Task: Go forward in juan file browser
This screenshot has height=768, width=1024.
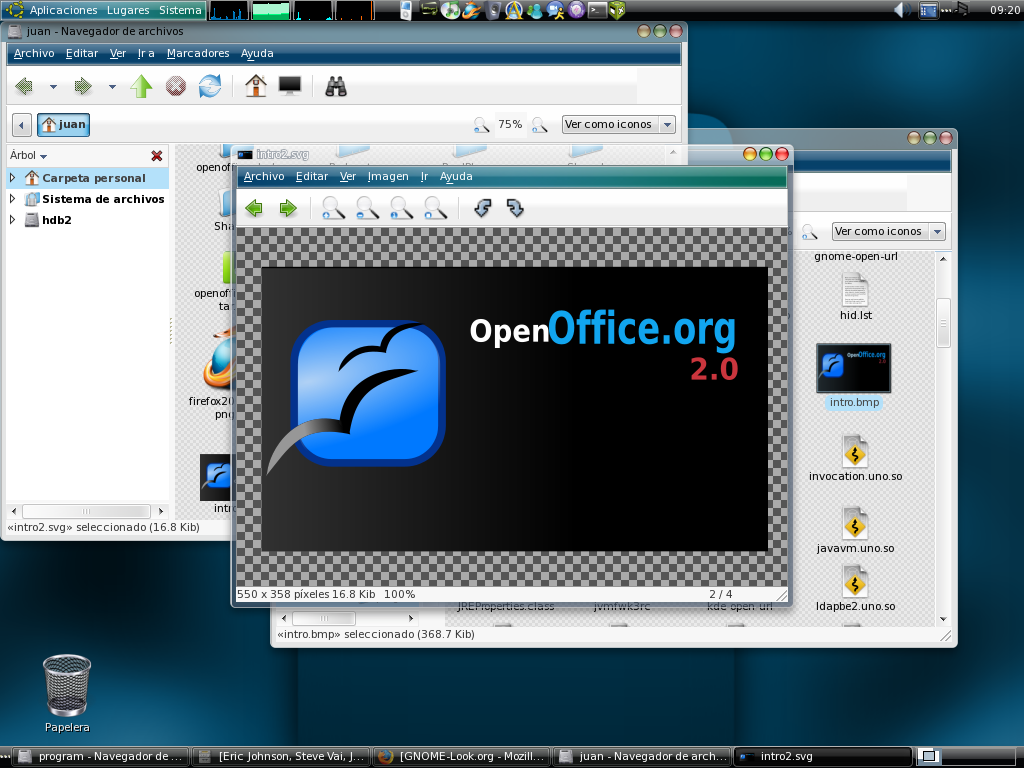Action: click(83, 86)
